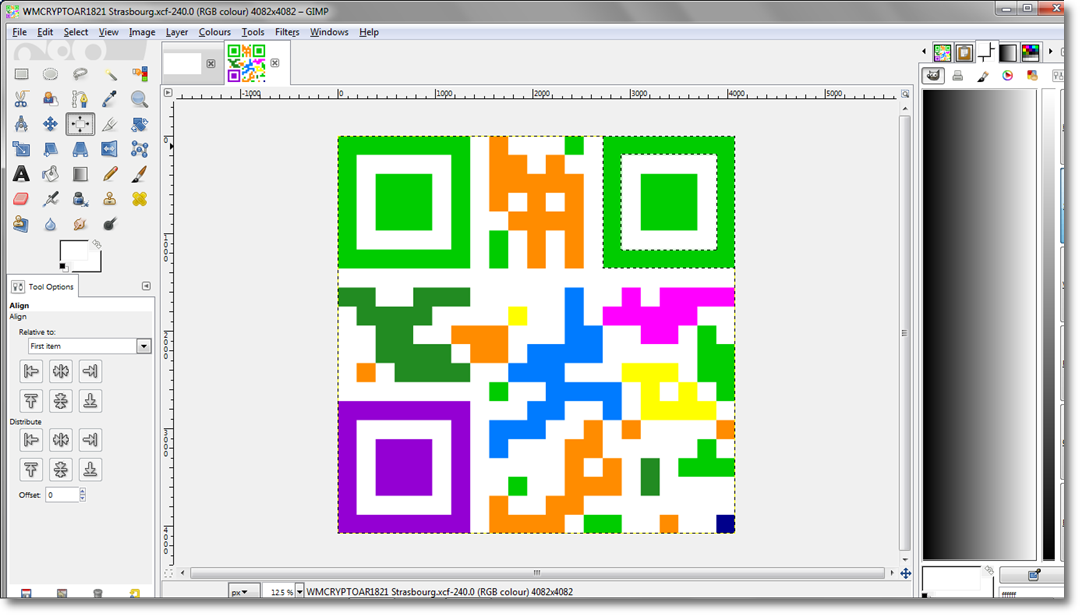The image size is (1080, 615).
Task: Distribute bottoms of targets
Action: click(x=90, y=469)
